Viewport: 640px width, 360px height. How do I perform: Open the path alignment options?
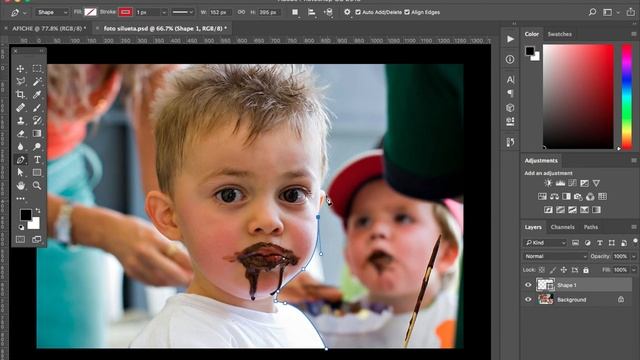[312, 12]
